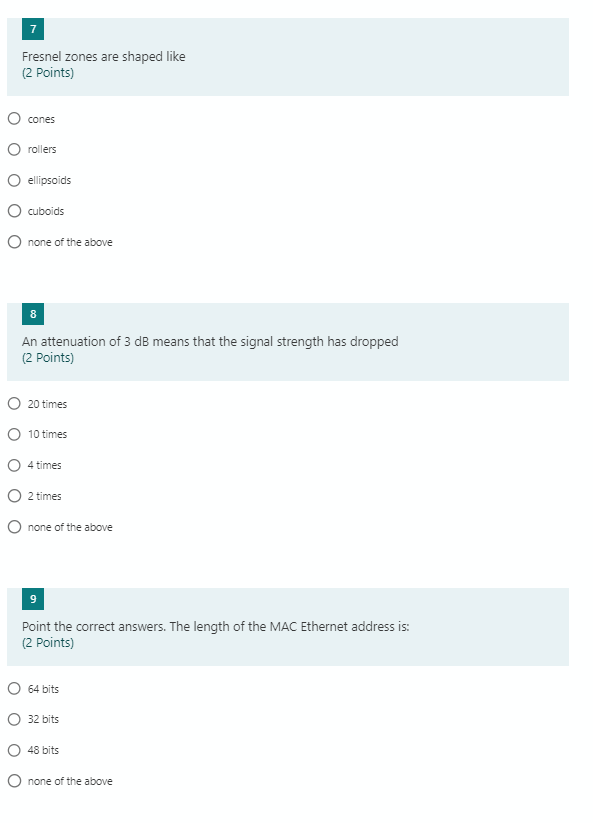Screen dimensions: 593x823
Task: Pick "none of the above" for question 7
Action: point(13,241)
